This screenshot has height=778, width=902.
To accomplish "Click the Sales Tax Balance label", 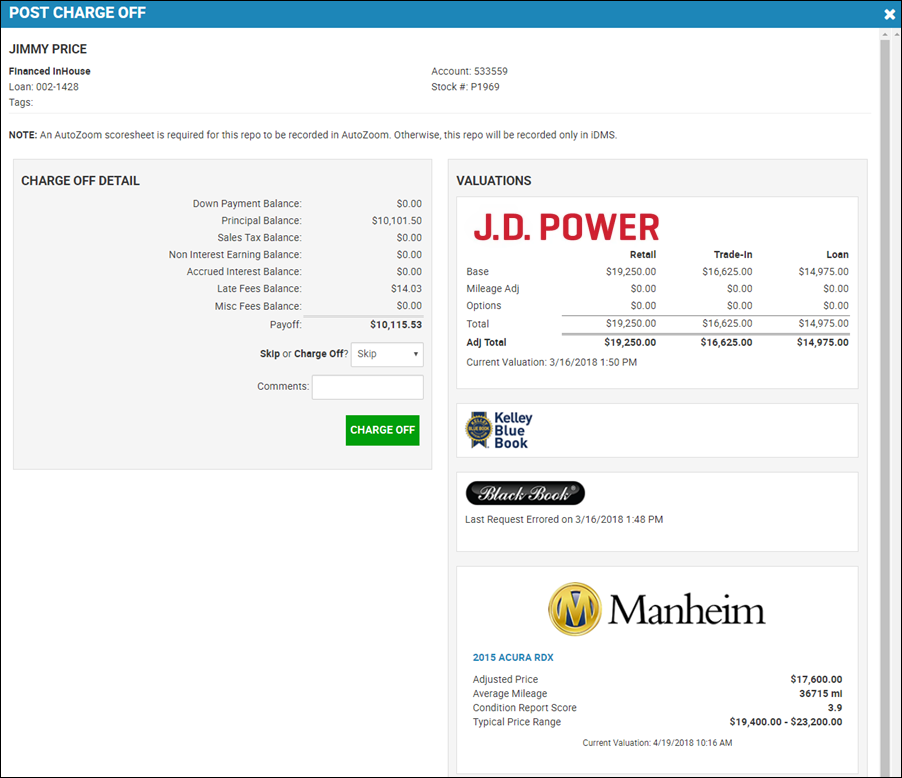I will coord(259,238).
